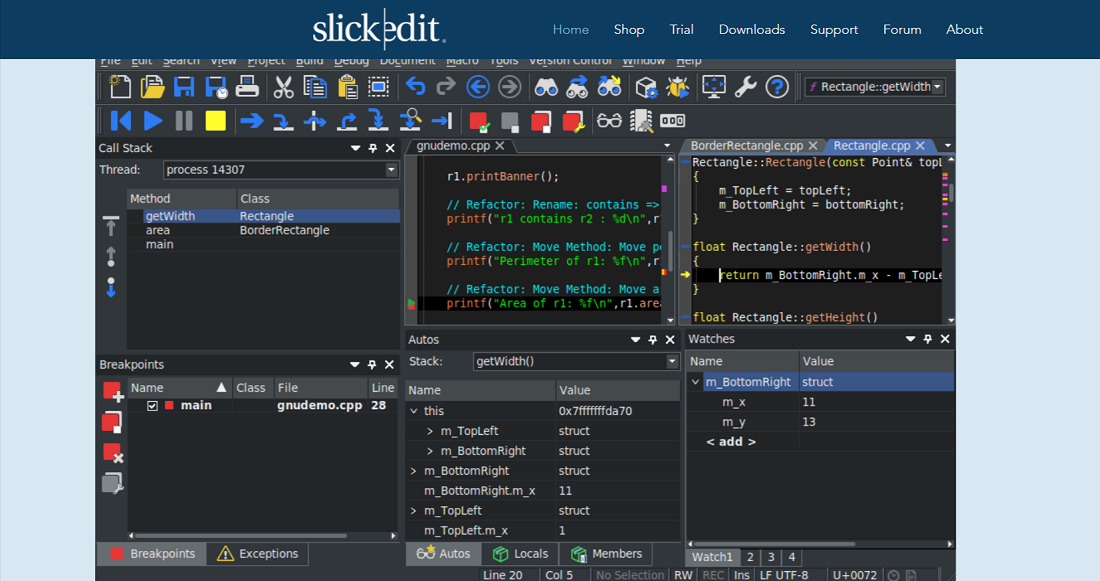1100x581 pixels.
Task: Open the Forum link in site header
Action: tap(901, 29)
